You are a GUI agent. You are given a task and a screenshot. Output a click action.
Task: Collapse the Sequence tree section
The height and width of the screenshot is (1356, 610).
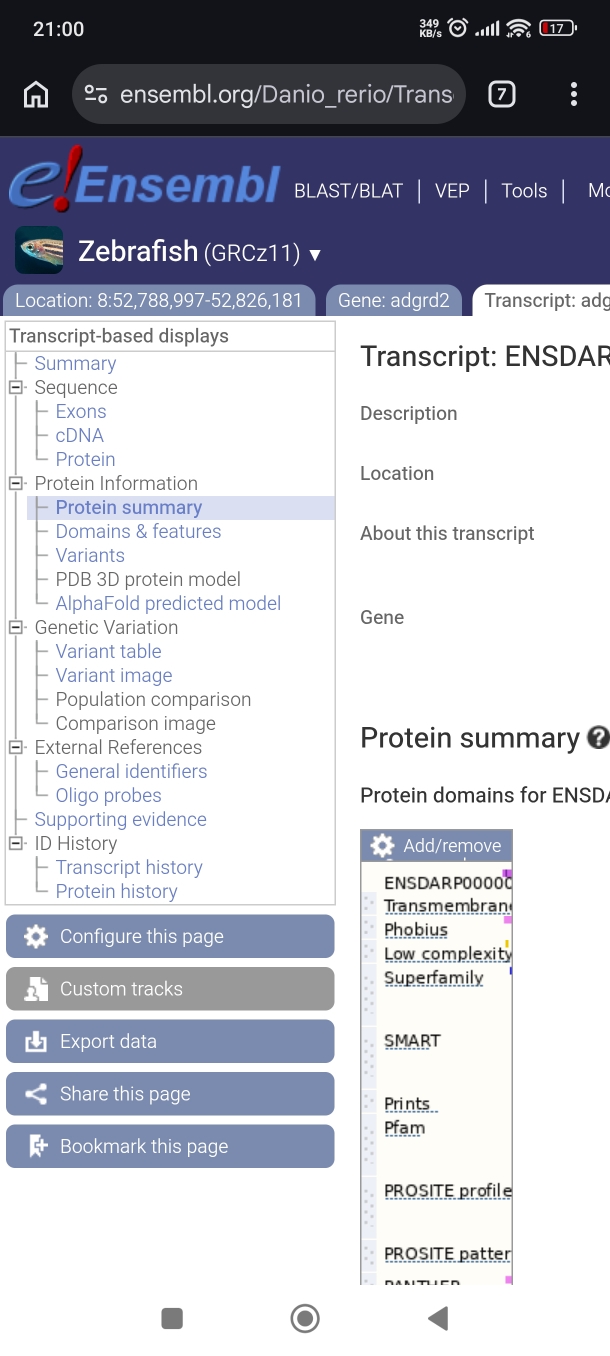[x=16, y=387]
